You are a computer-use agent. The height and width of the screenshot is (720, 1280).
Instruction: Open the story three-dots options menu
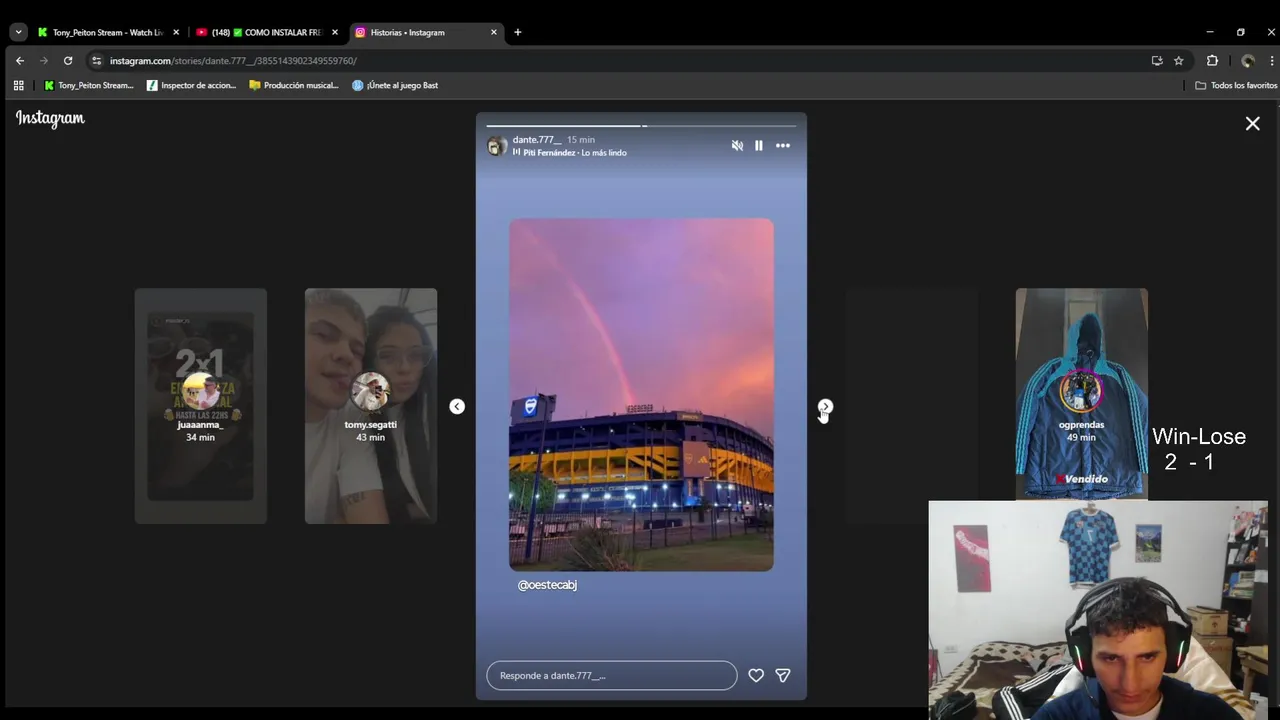pyautogui.click(x=783, y=146)
